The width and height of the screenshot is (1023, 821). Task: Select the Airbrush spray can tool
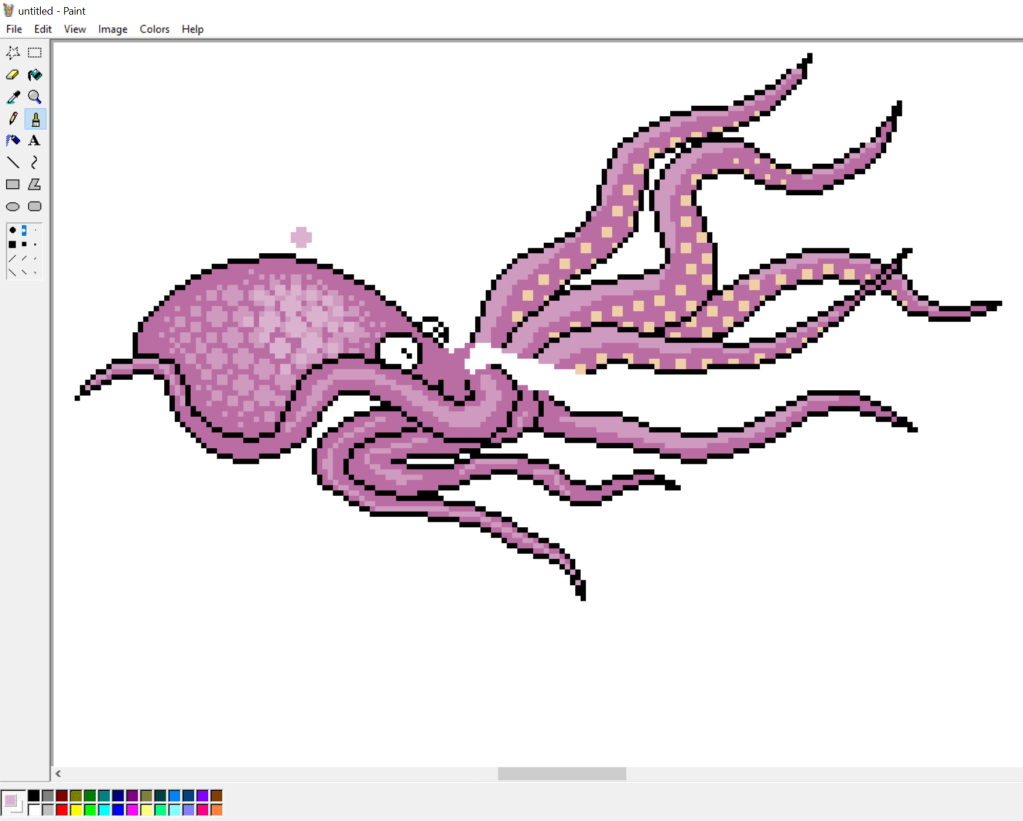13,141
